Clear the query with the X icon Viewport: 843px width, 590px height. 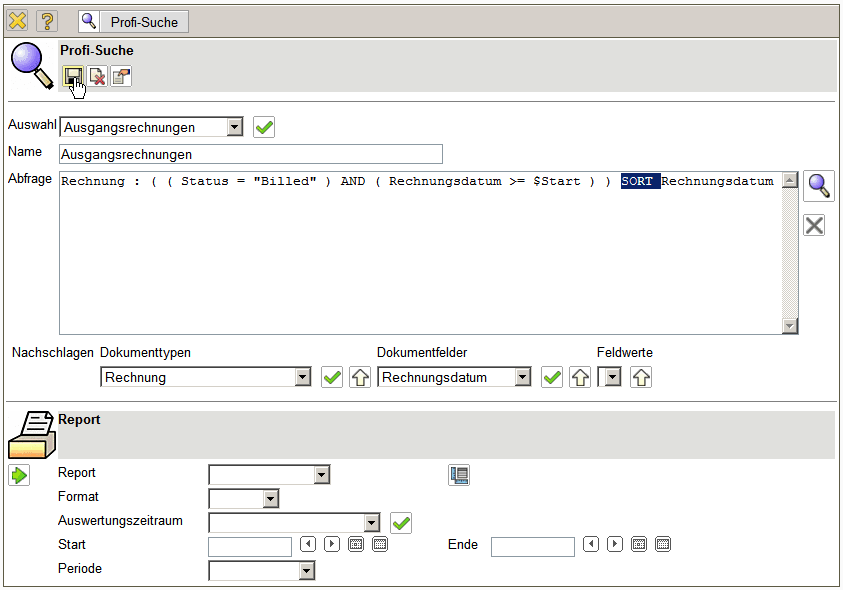click(x=814, y=225)
